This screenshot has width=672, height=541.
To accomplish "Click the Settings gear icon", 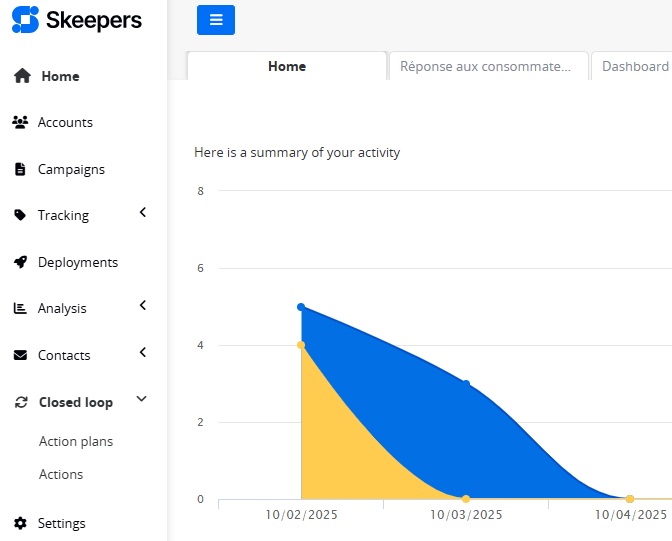I will pos(20,523).
